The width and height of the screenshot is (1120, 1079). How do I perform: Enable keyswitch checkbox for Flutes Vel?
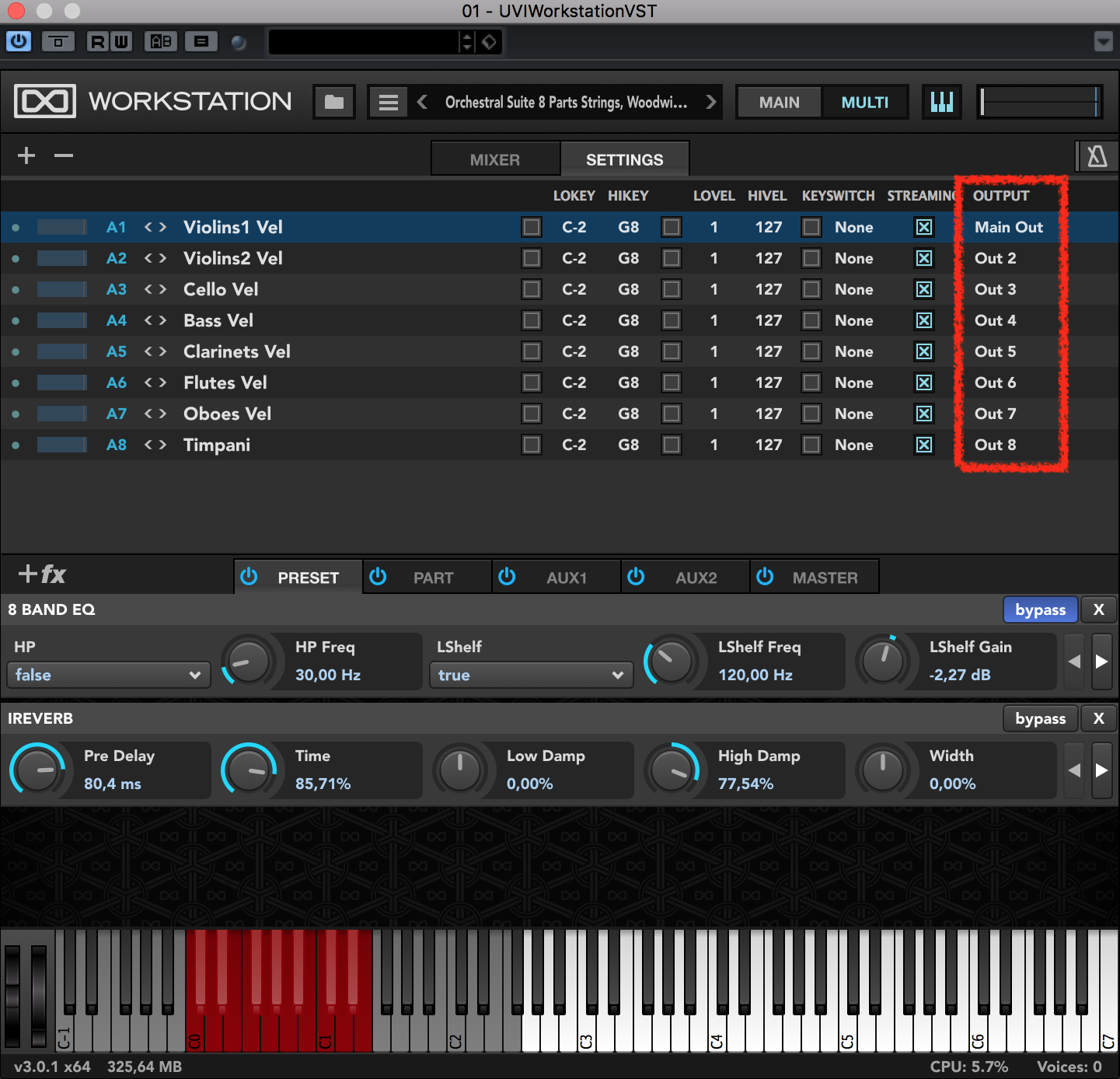coord(811,382)
